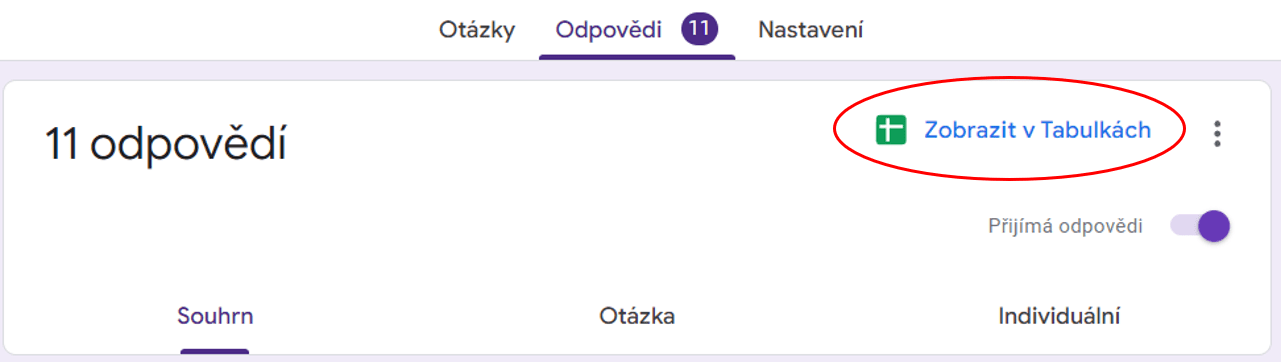Switch to the Otázka responses view
The image size is (1283, 363).
pos(637,317)
